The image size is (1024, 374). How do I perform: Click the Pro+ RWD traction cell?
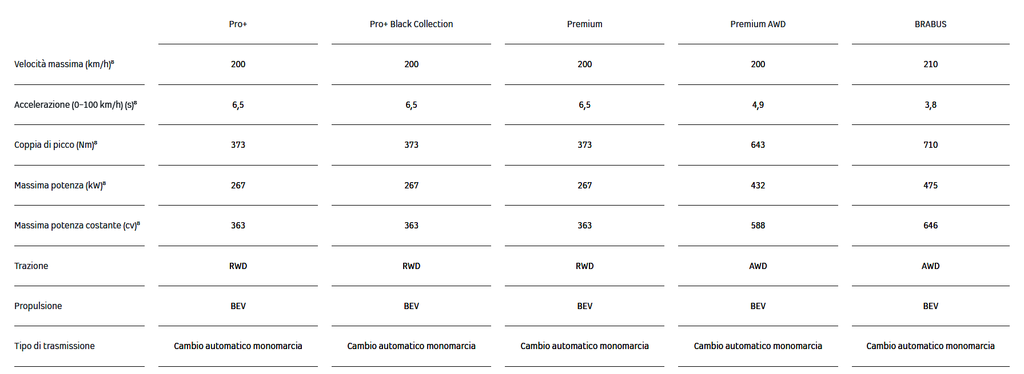click(238, 266)
